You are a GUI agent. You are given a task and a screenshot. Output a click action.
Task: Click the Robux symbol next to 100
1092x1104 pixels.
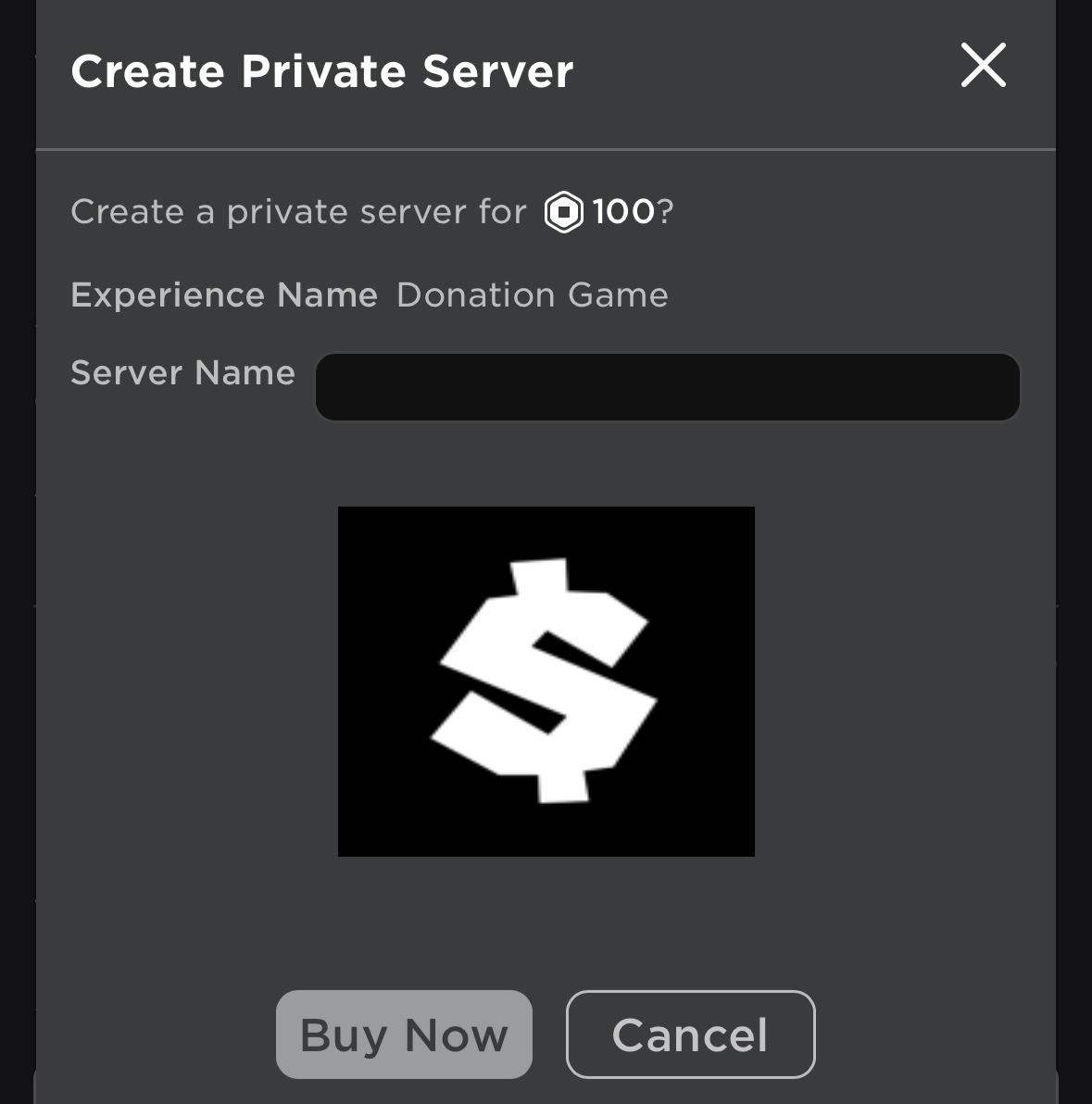click(562, 212)
